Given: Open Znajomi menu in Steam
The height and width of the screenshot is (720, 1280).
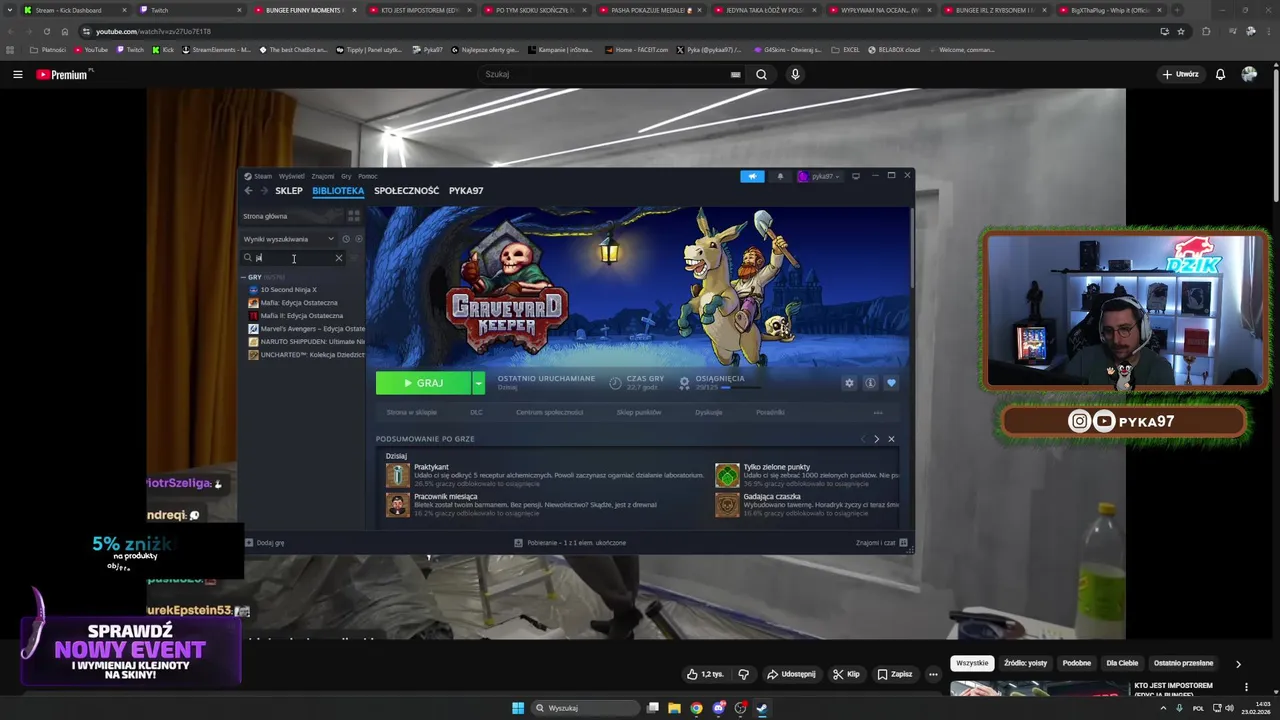Looking at the screenshot, I should 322,176.
